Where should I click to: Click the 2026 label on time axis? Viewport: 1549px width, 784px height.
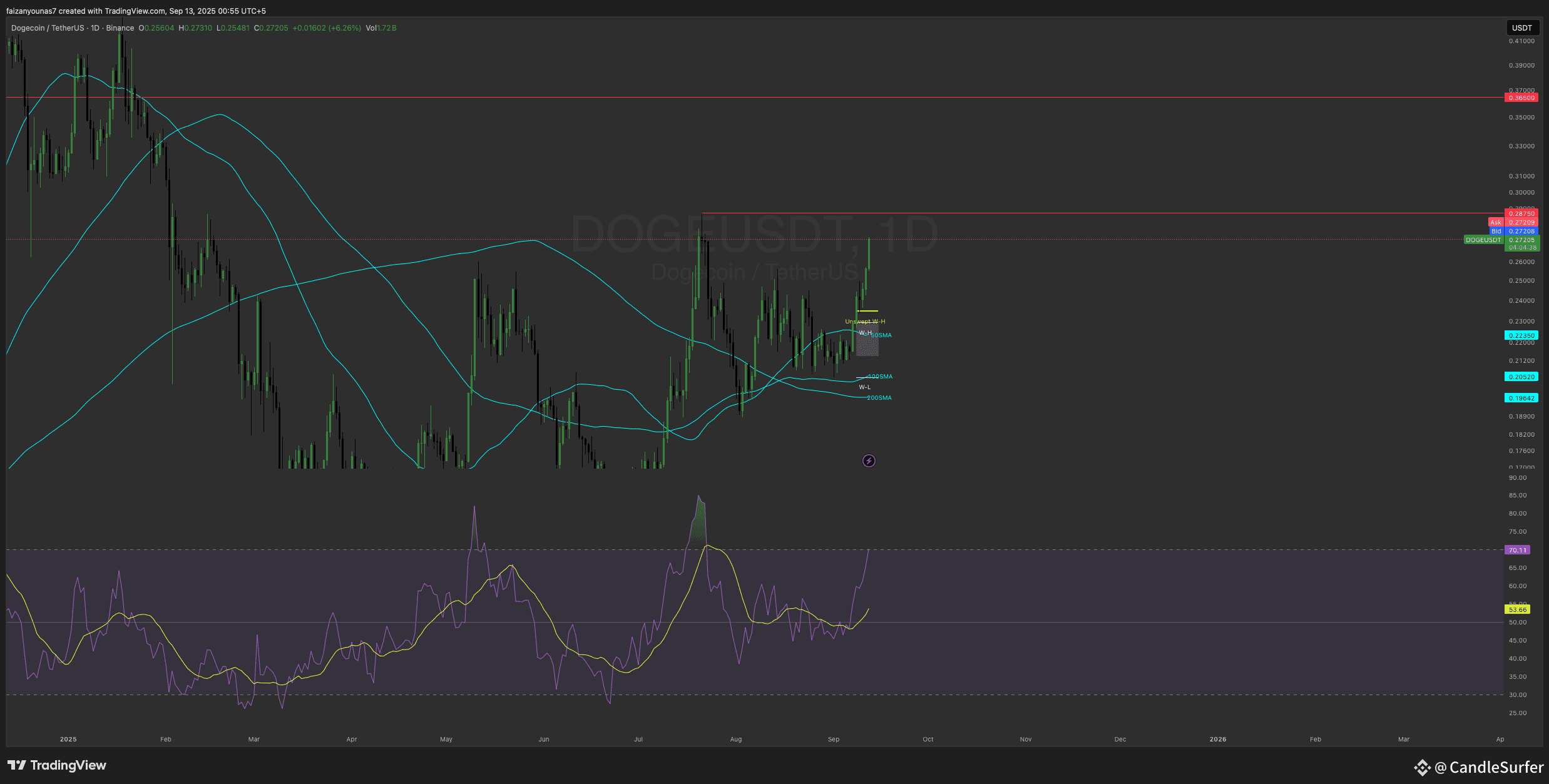(1217, 739)
